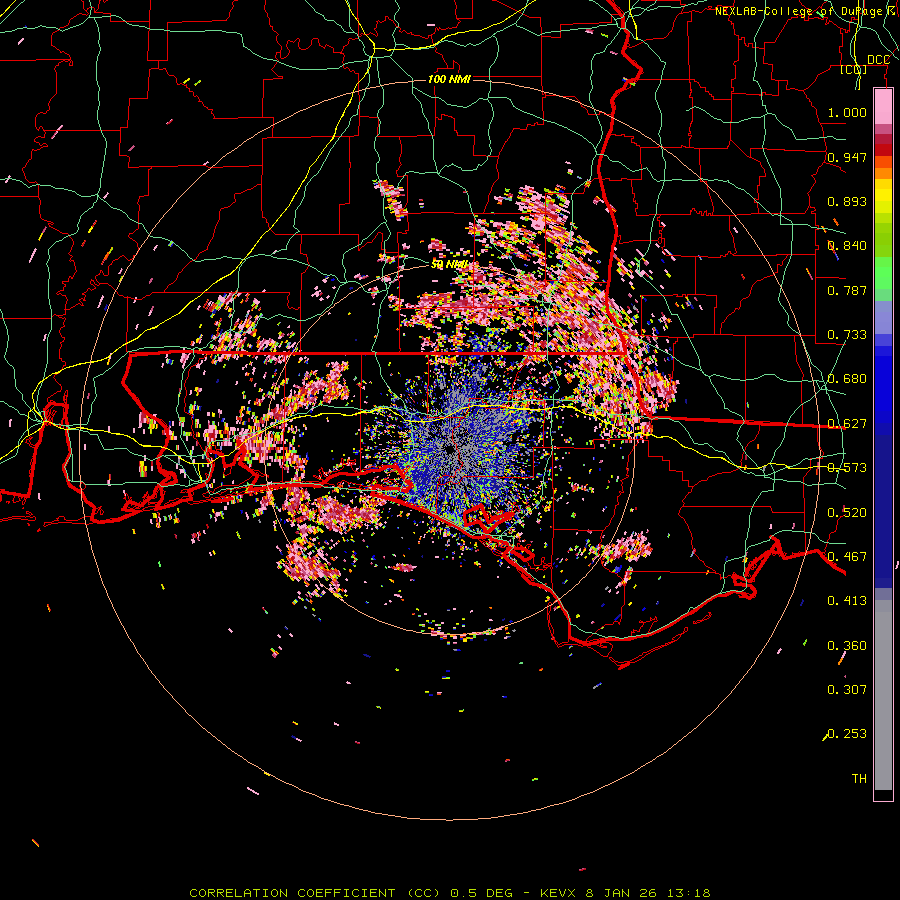
Task: Click the [CC] legend heading
Action: tap(854, 69)
